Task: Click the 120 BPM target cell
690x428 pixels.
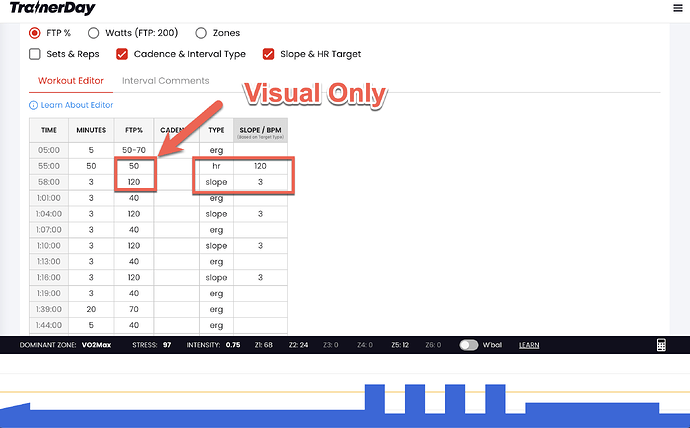Action: point(260,165)
